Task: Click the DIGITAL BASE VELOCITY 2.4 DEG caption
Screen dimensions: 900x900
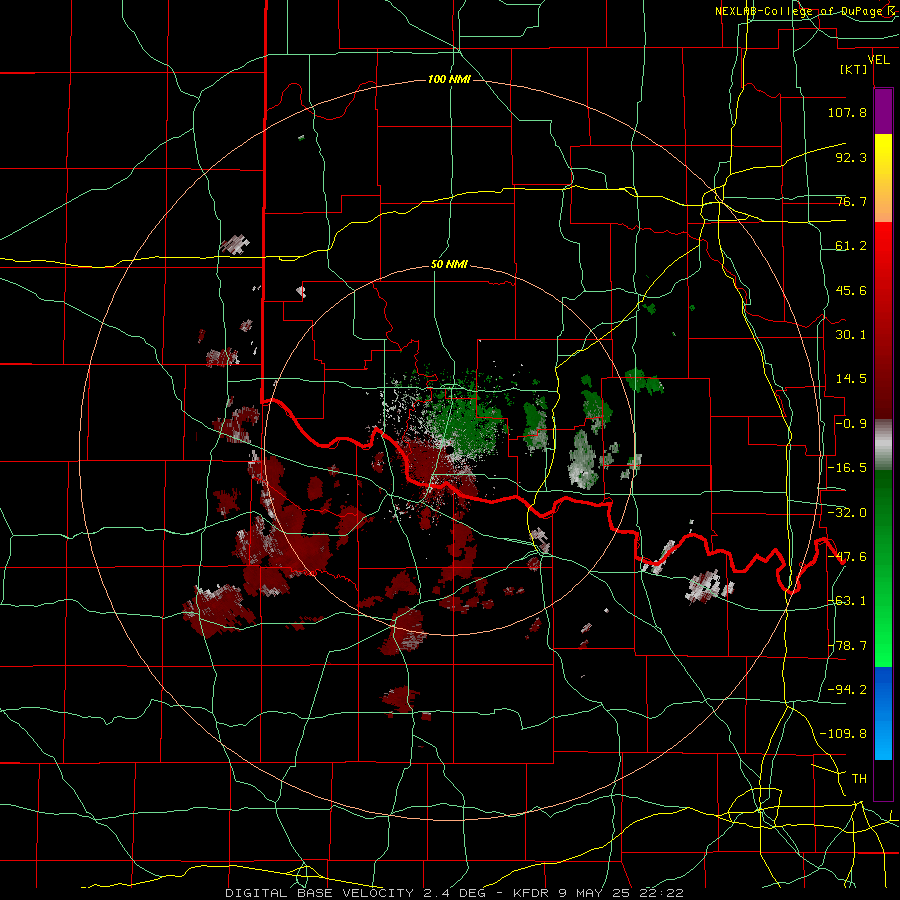Action: [355, 893]
